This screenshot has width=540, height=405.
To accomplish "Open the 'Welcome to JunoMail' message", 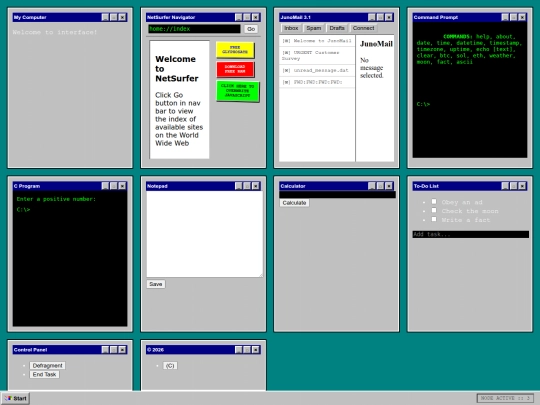I will point(317,41).
